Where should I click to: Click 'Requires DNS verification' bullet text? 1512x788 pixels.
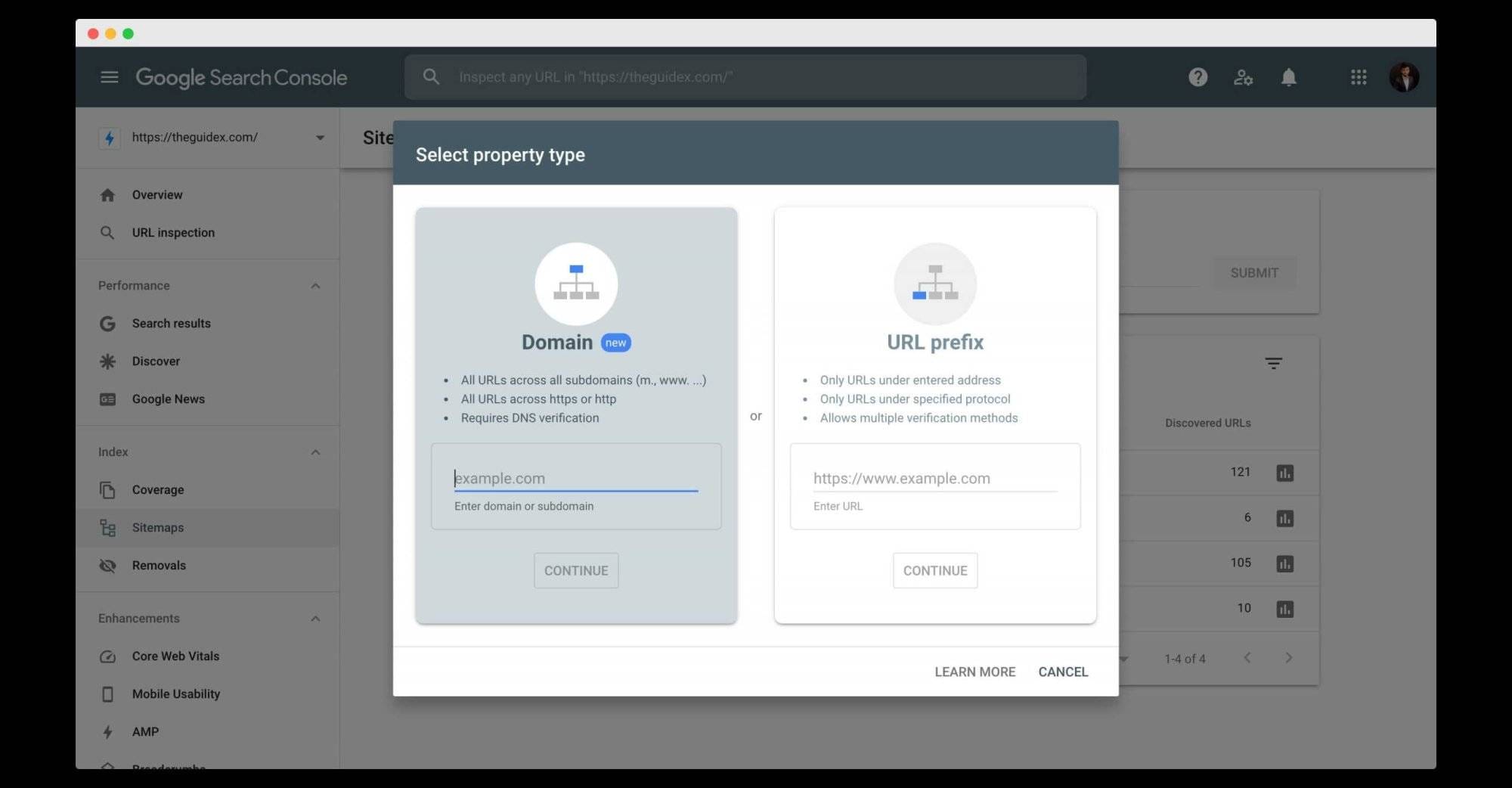pyautogui.click(x=530, y=418)
